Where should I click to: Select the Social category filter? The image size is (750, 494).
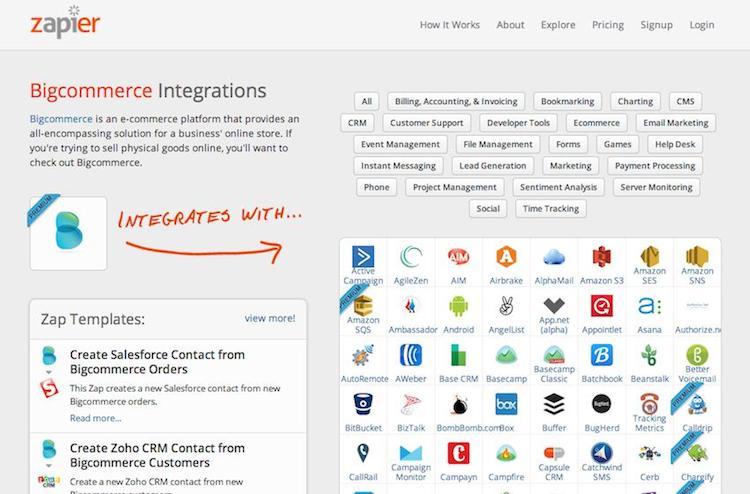click(488, 209)
